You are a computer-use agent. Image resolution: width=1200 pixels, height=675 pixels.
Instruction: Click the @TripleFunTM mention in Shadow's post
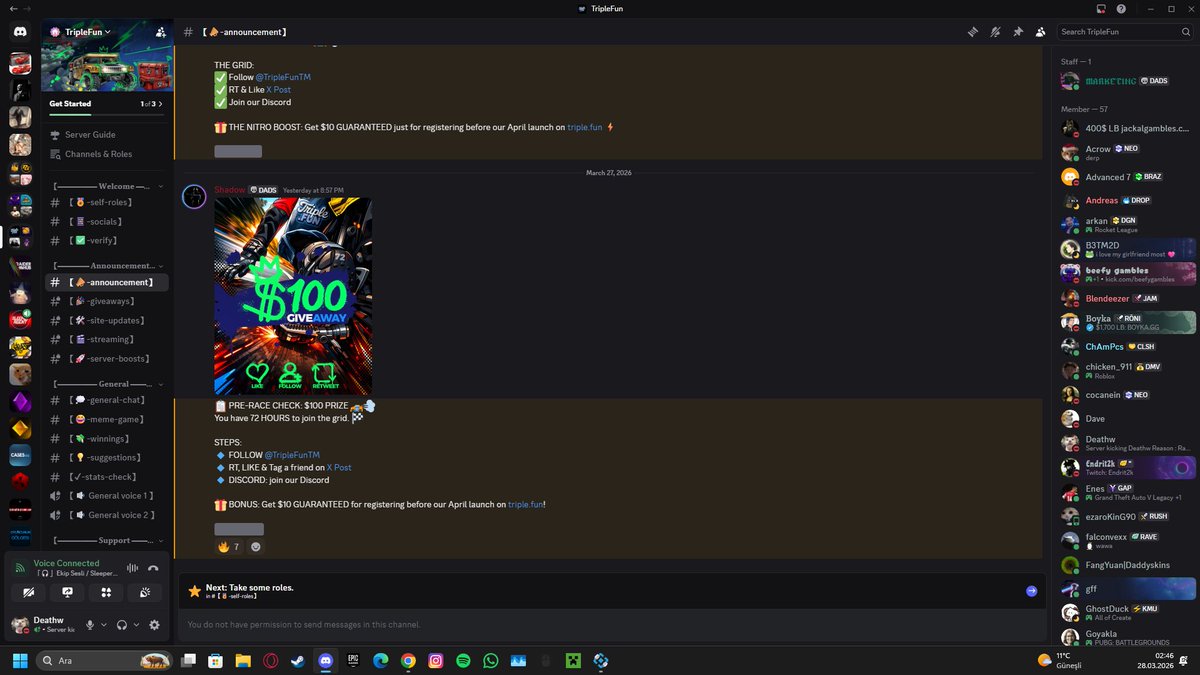click(x=292, y=455)
